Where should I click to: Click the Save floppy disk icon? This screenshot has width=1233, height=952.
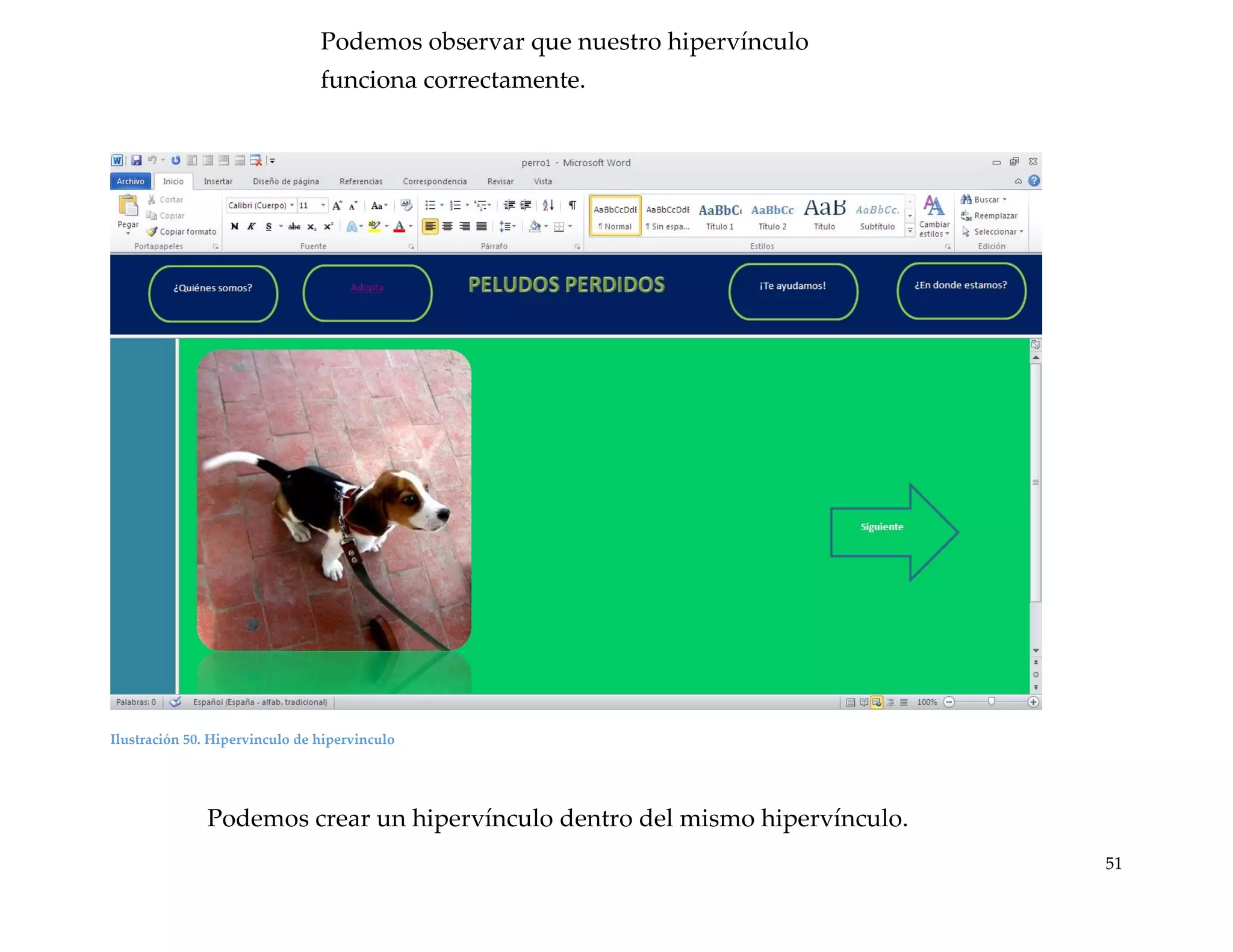click(137, 161)
